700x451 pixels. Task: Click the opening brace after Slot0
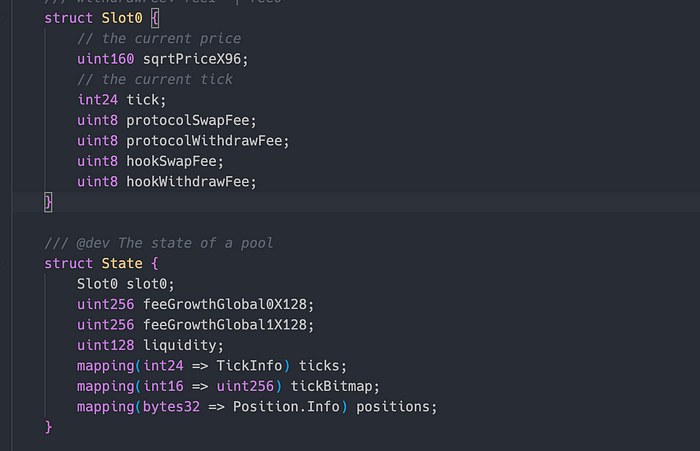155,18
